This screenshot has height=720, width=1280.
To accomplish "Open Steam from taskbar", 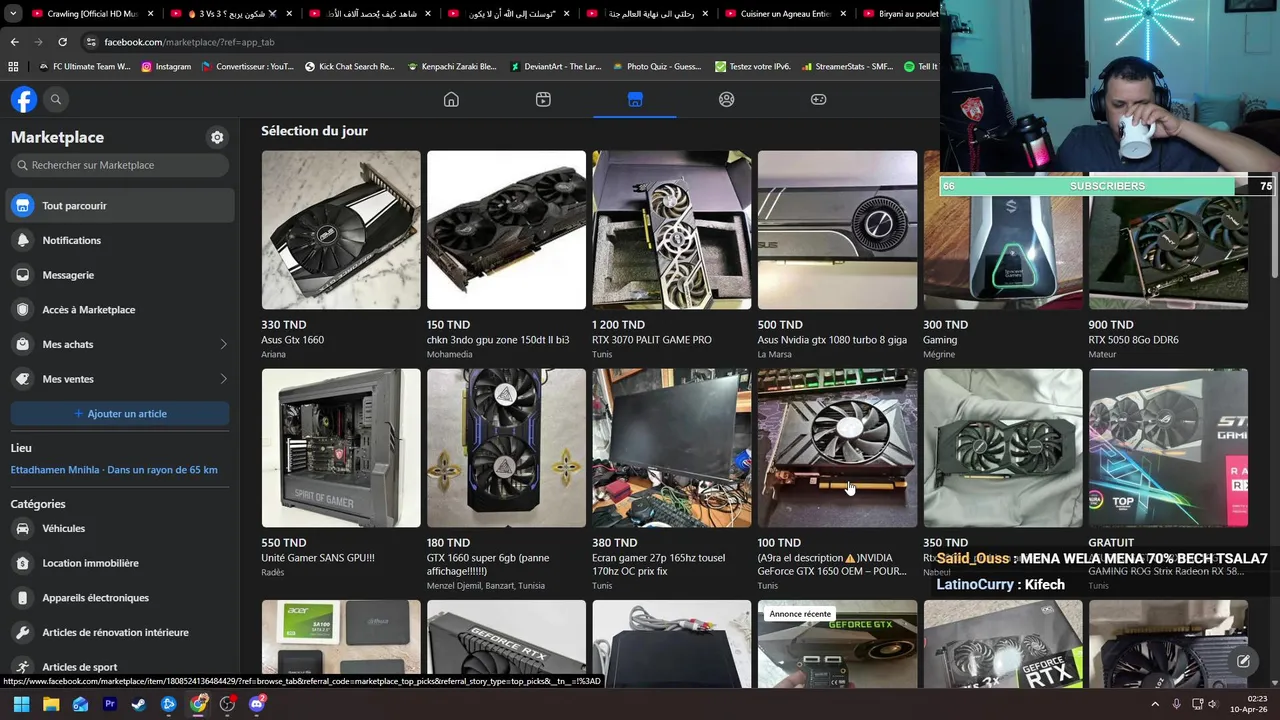I will click(x=139, y=704).
